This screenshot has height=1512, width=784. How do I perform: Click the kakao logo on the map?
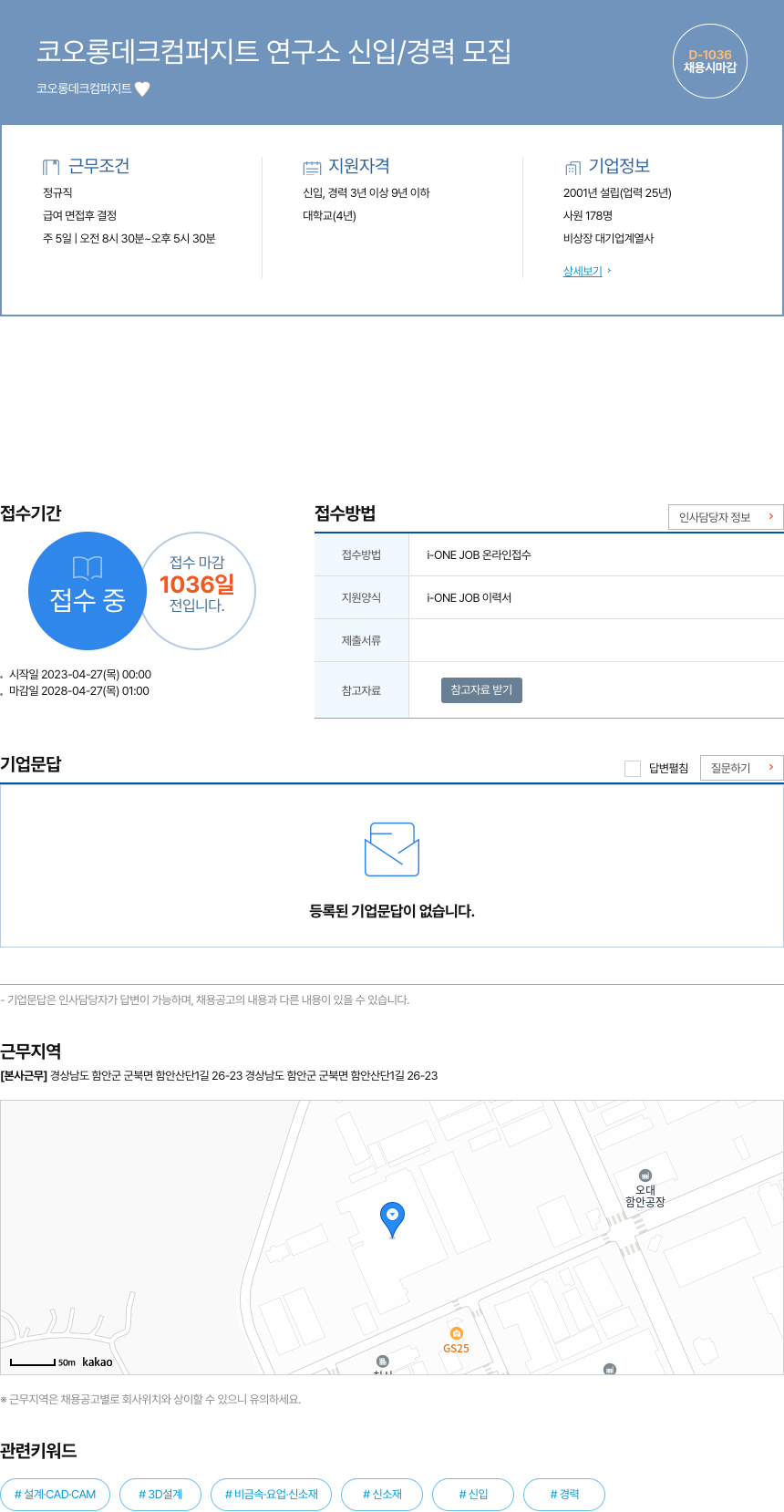point(98,1362)
